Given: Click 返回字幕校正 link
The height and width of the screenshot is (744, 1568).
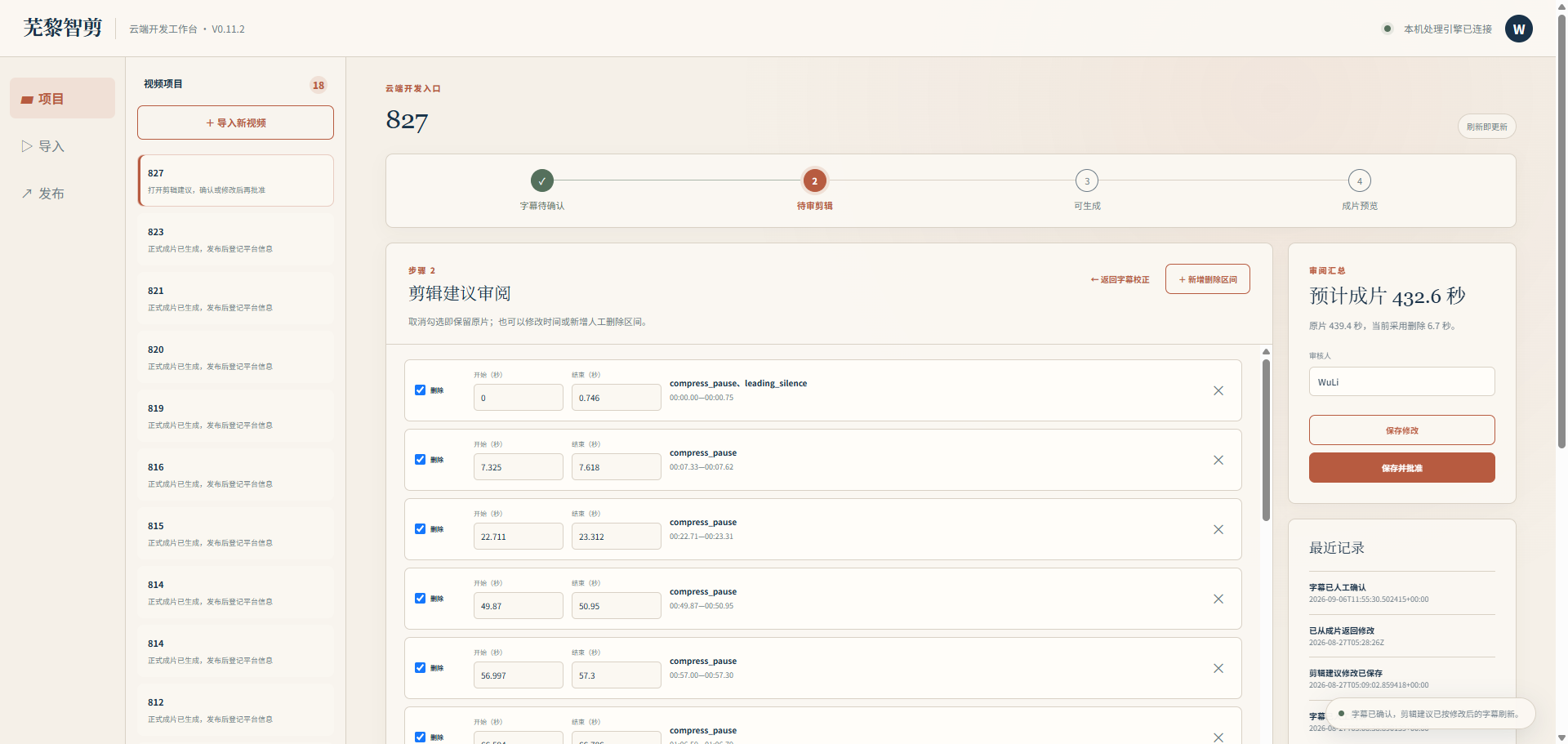Looking at the screenshot, I should point(1120,279).
